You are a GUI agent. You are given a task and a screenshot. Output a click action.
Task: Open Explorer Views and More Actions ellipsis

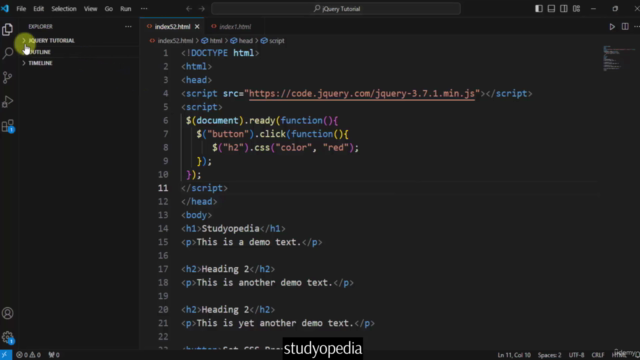coord(128,27)
